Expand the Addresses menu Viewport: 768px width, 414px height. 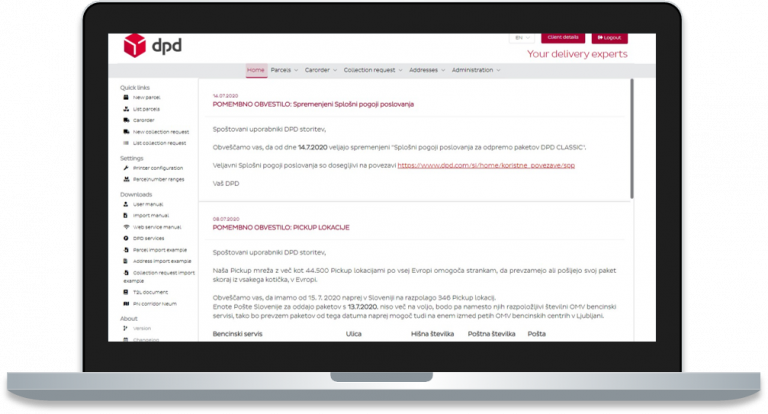(427, 70)
